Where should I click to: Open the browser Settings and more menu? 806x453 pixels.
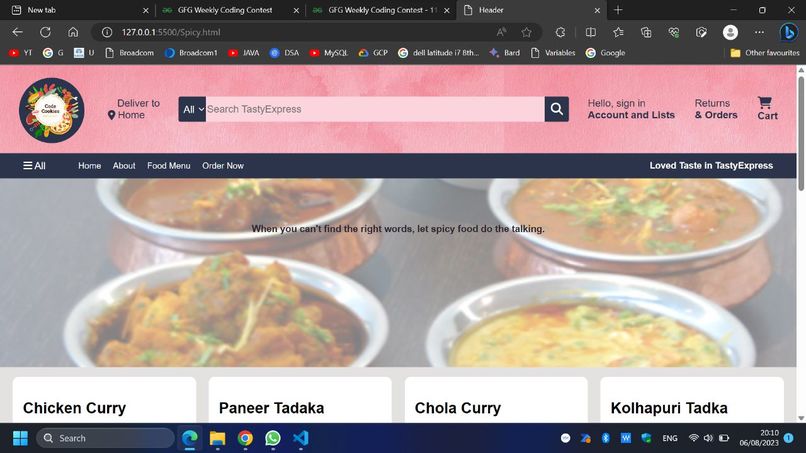coord(759,32)
